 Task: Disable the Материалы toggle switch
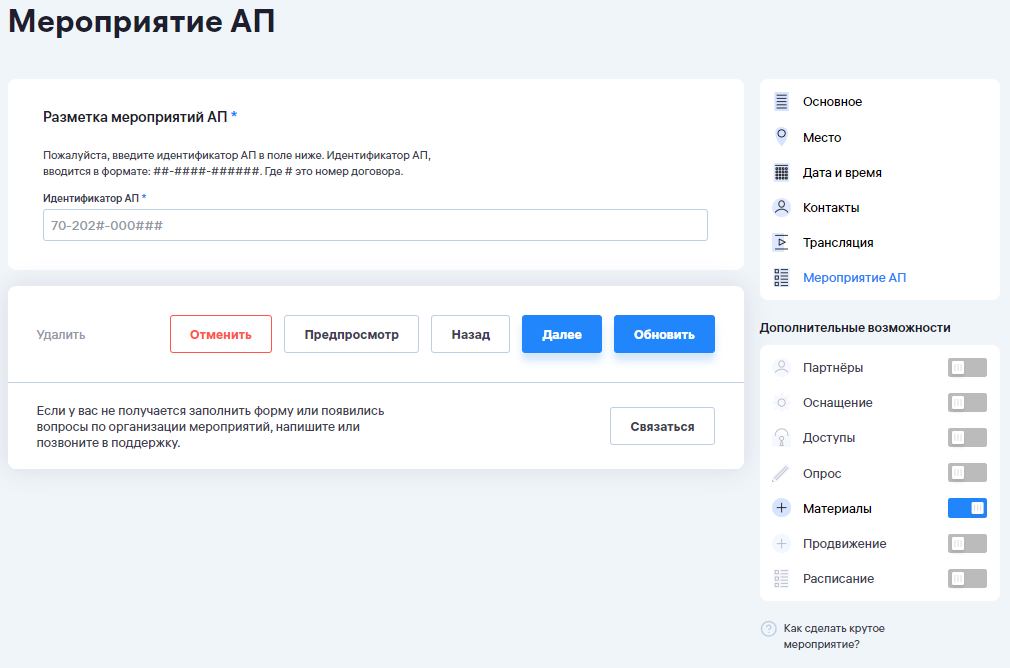(x=966, y=508)
